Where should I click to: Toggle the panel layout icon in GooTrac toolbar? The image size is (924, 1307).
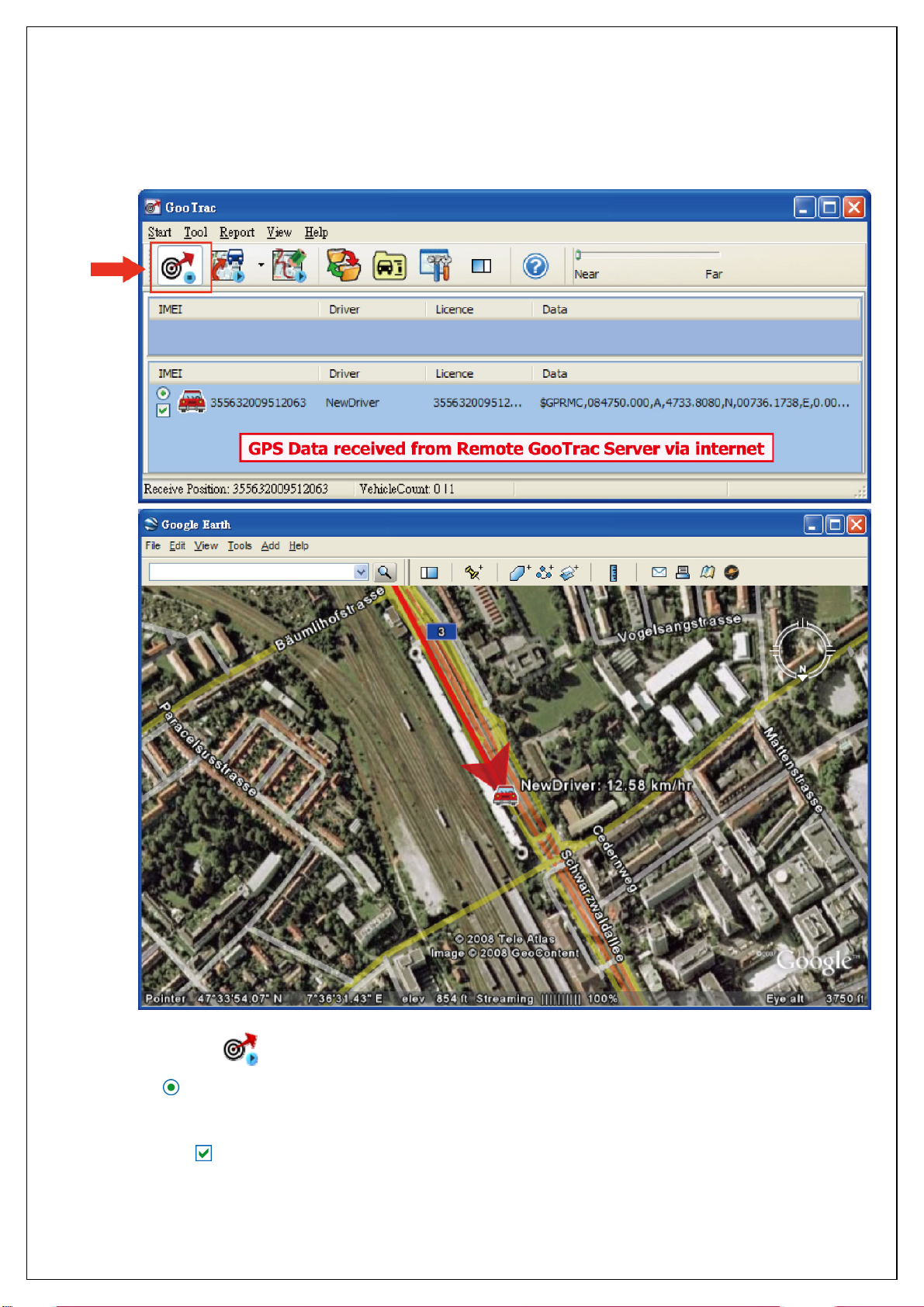[482, 266]
